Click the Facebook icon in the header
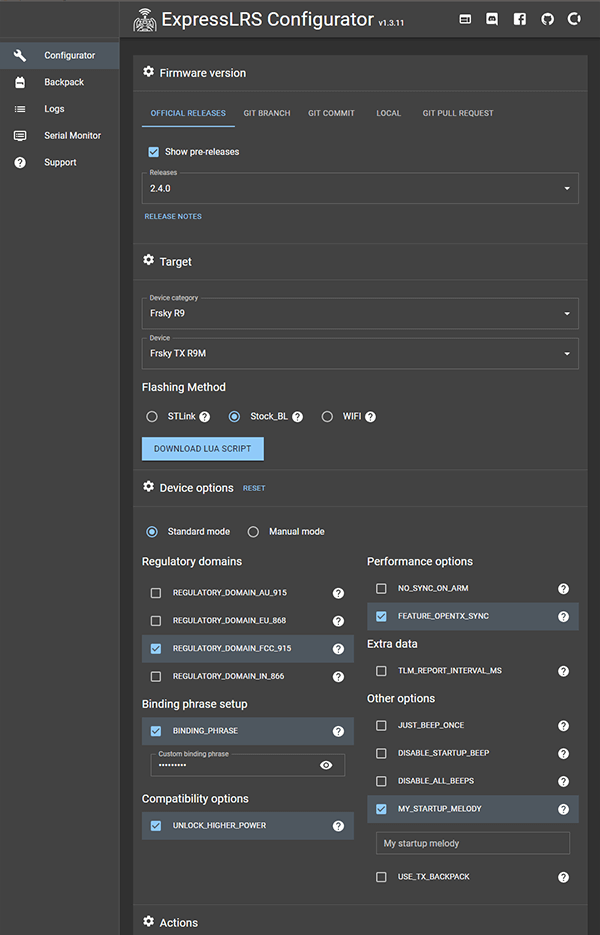The height and width of the screenshot is (935, 600). tap(520, 19)
